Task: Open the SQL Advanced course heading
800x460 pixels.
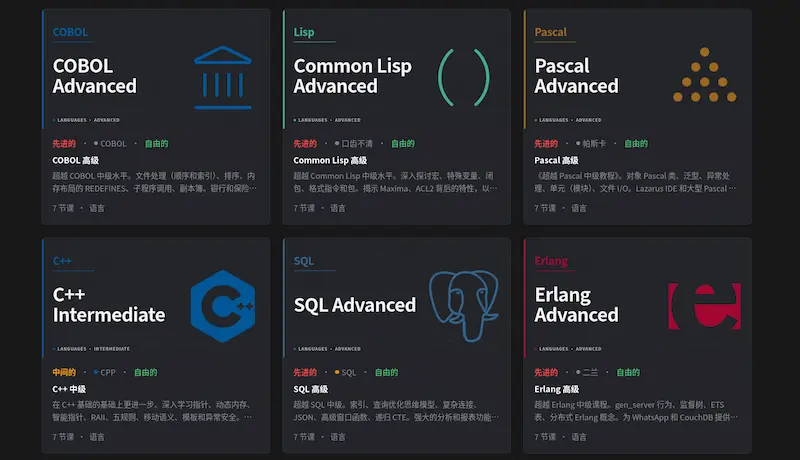Action: click(x=355, y=305)
